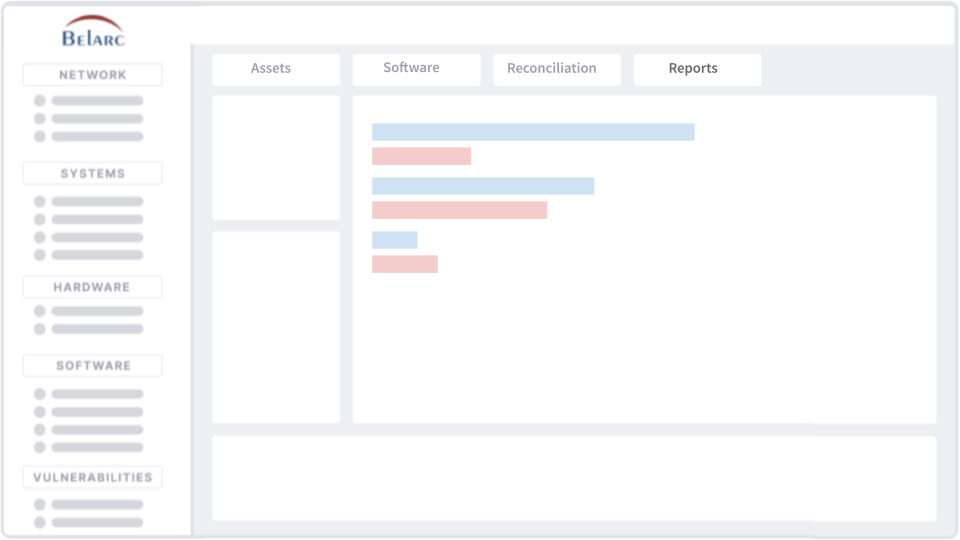
Task: Select last bullet icon under NETWORK
Action: [x=40, y=137]
